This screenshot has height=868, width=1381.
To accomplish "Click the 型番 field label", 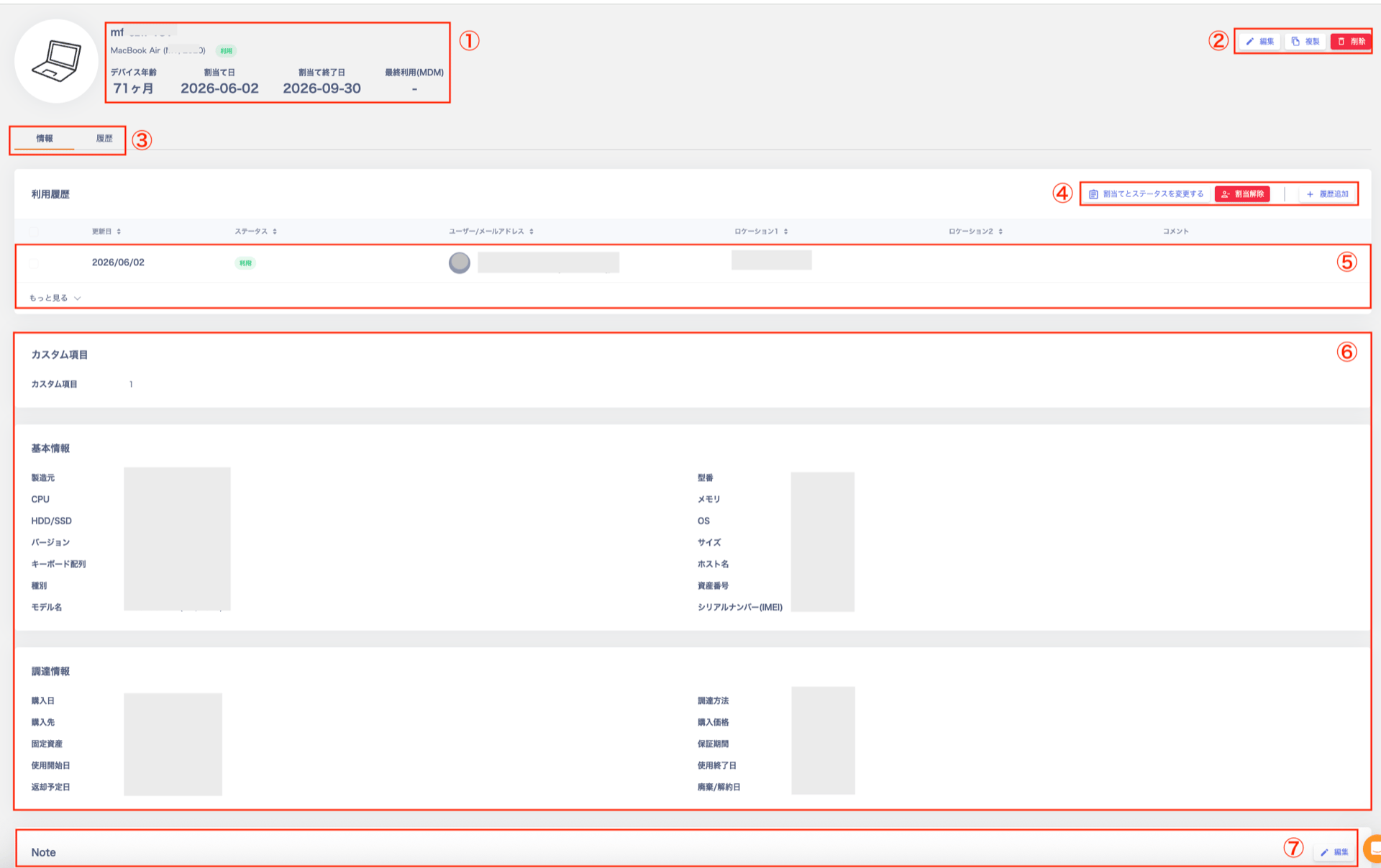I will coord(705,478).
